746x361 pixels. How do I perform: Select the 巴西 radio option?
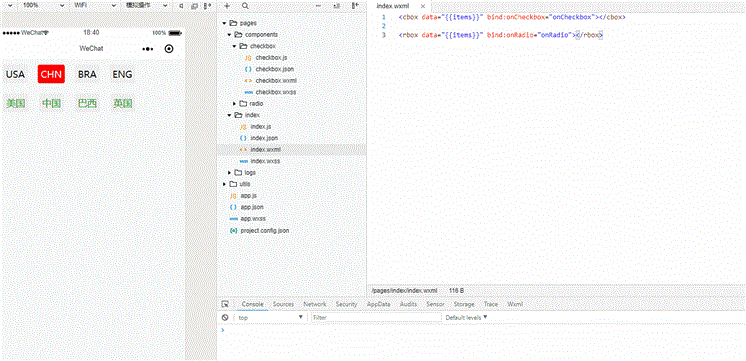87,103
